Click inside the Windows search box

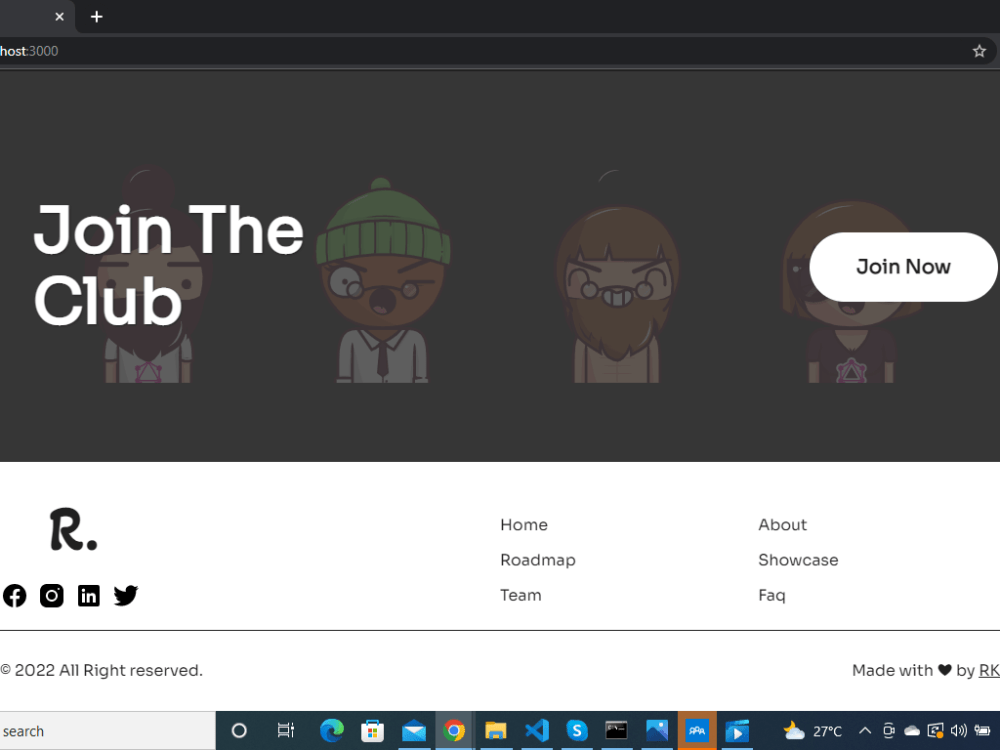click(100, 731)
